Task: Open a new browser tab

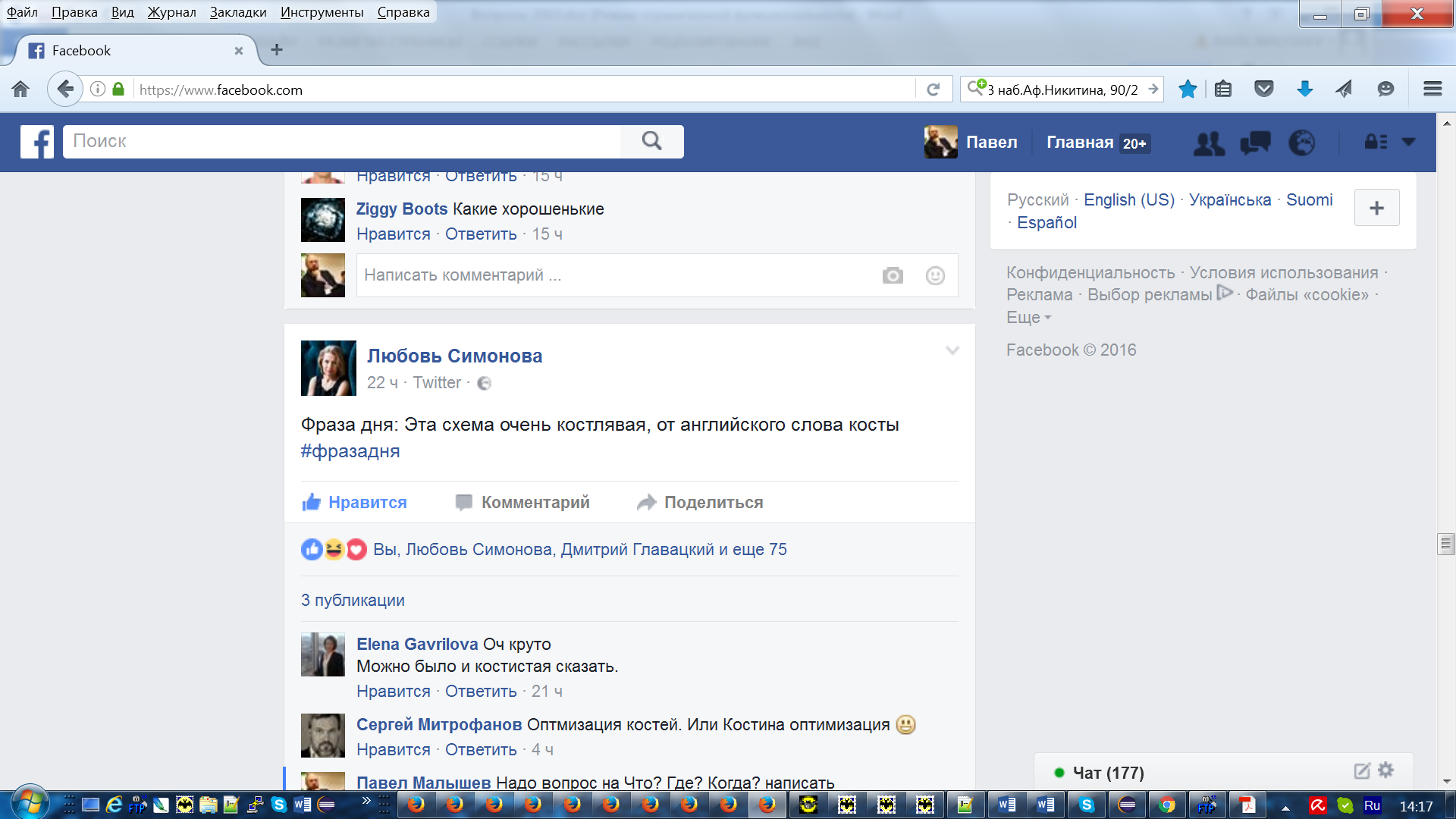Action: point(277,50)
